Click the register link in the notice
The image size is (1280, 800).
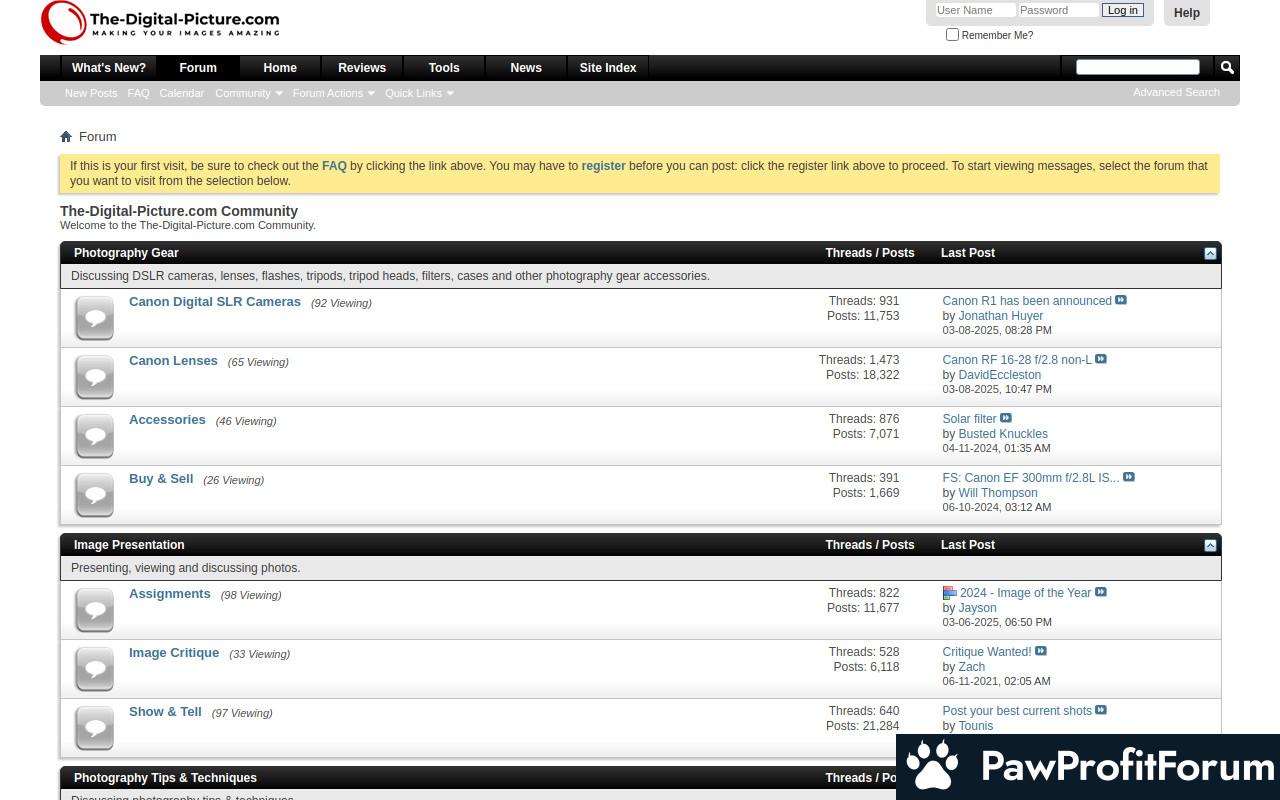pos(604,166)
